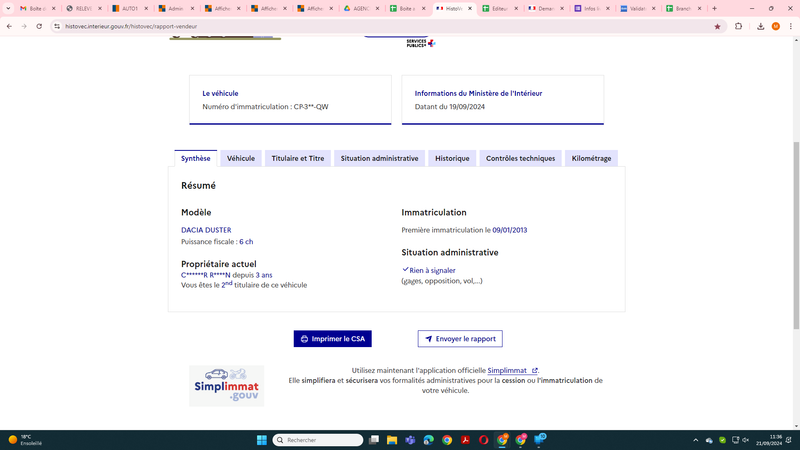Viewport: 800px width, 450px height.
Task: Show hidden system tray icons
Action: point(695,440)
